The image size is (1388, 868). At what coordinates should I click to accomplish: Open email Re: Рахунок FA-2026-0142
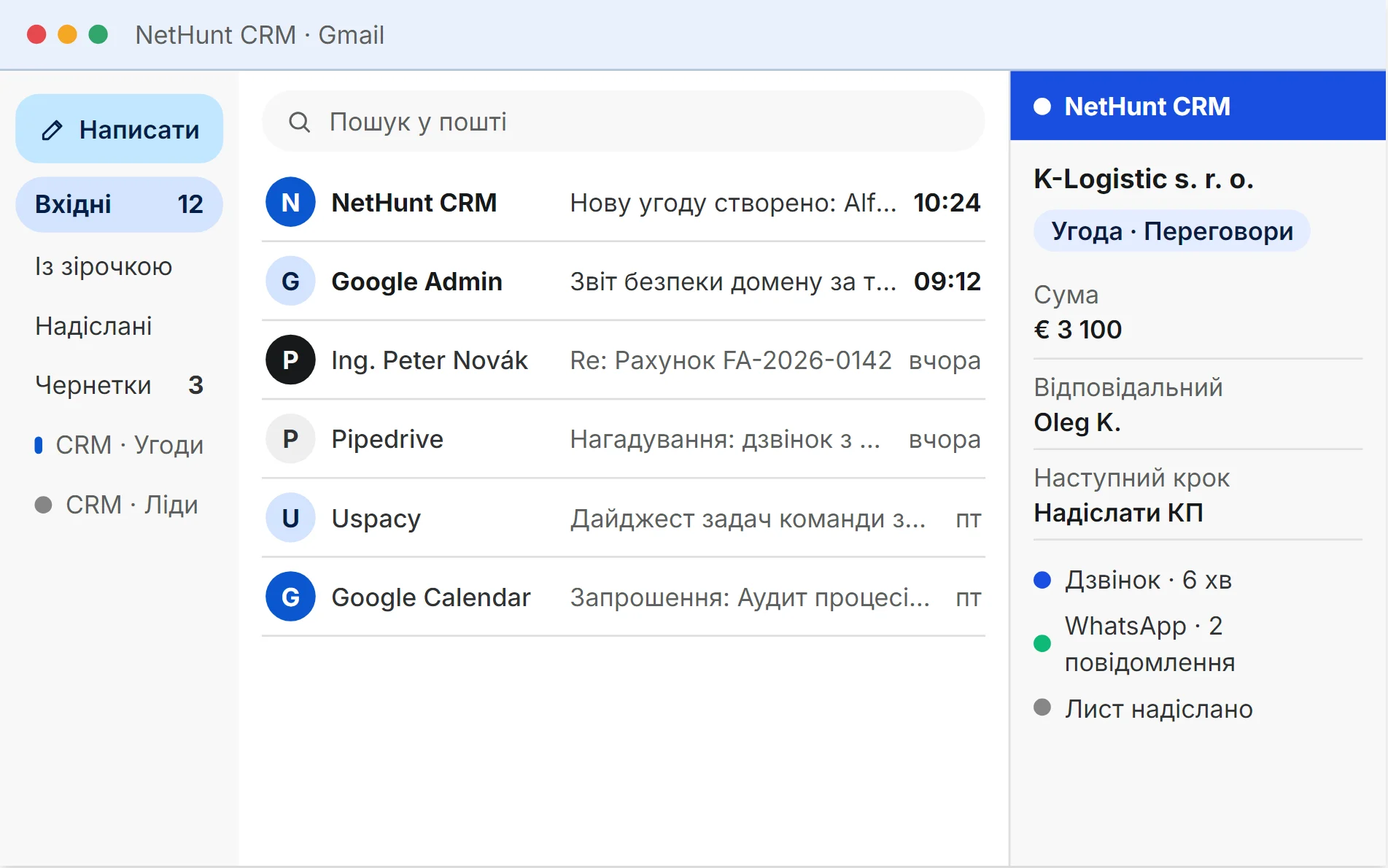(x=624, y=360)
